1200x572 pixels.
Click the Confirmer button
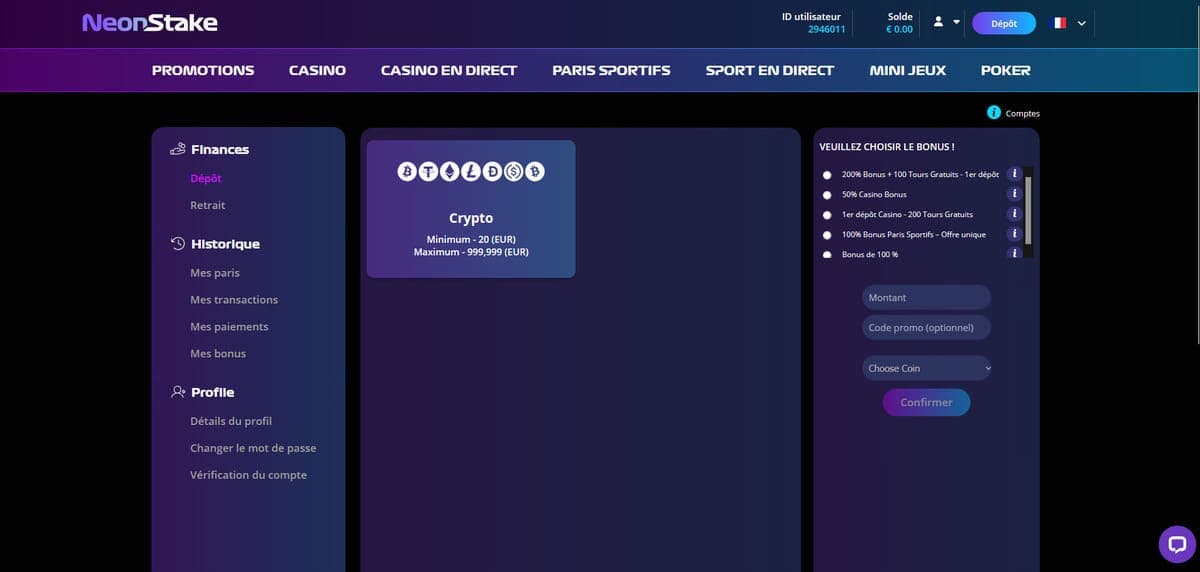pyautogui.click(x=926, y=402)
